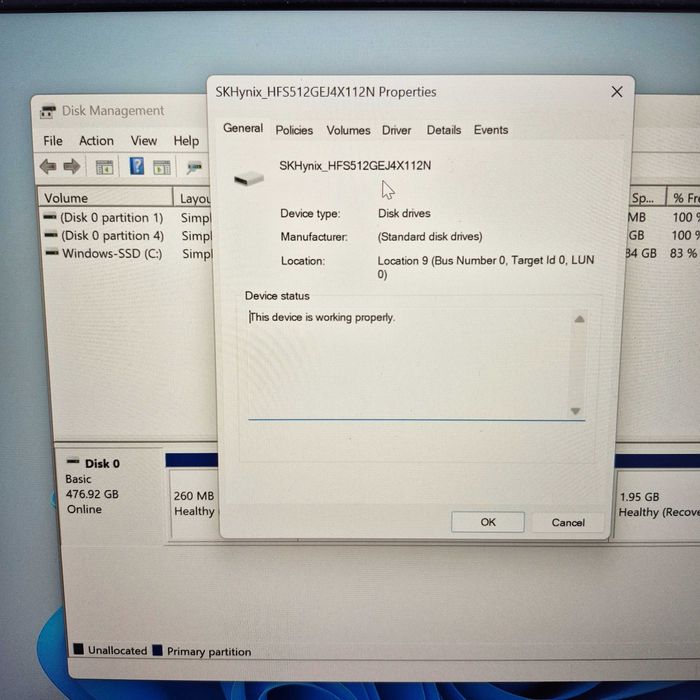The height and width of the screenshot is (700, 700).
Task: Sort by the Sp... column header
Action: [647, 198]
